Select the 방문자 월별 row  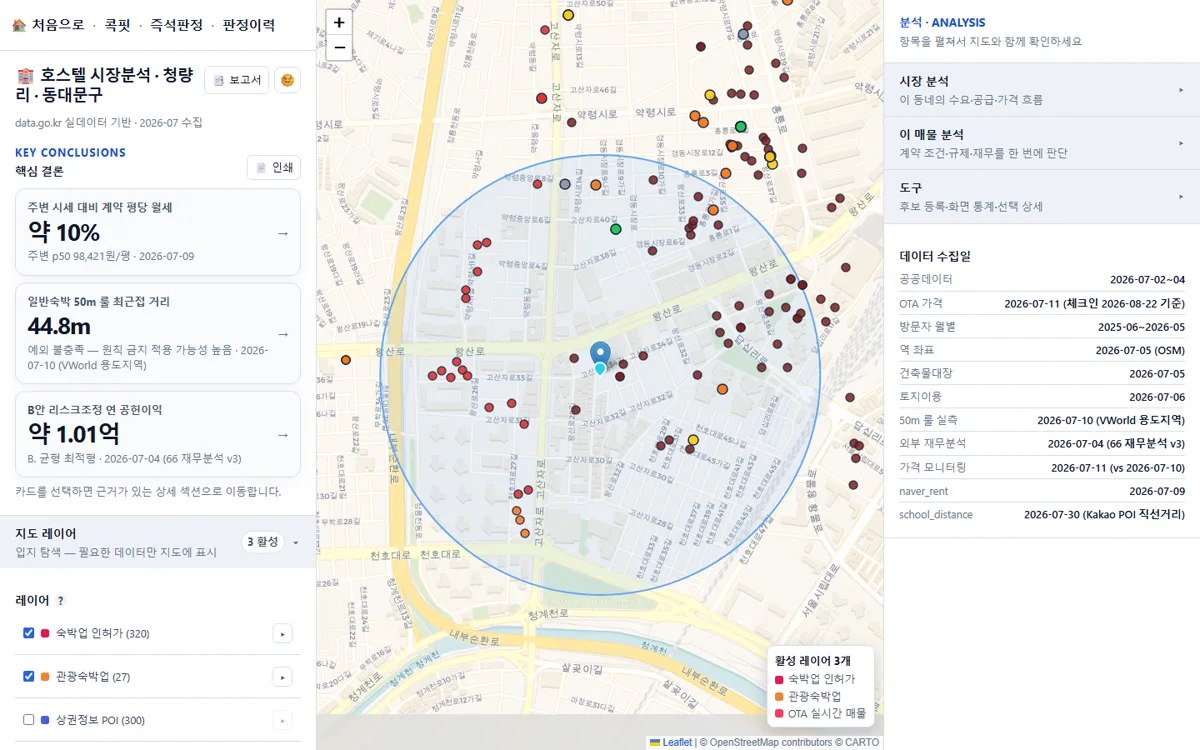pyautogui.click(x=1042, y=326)
